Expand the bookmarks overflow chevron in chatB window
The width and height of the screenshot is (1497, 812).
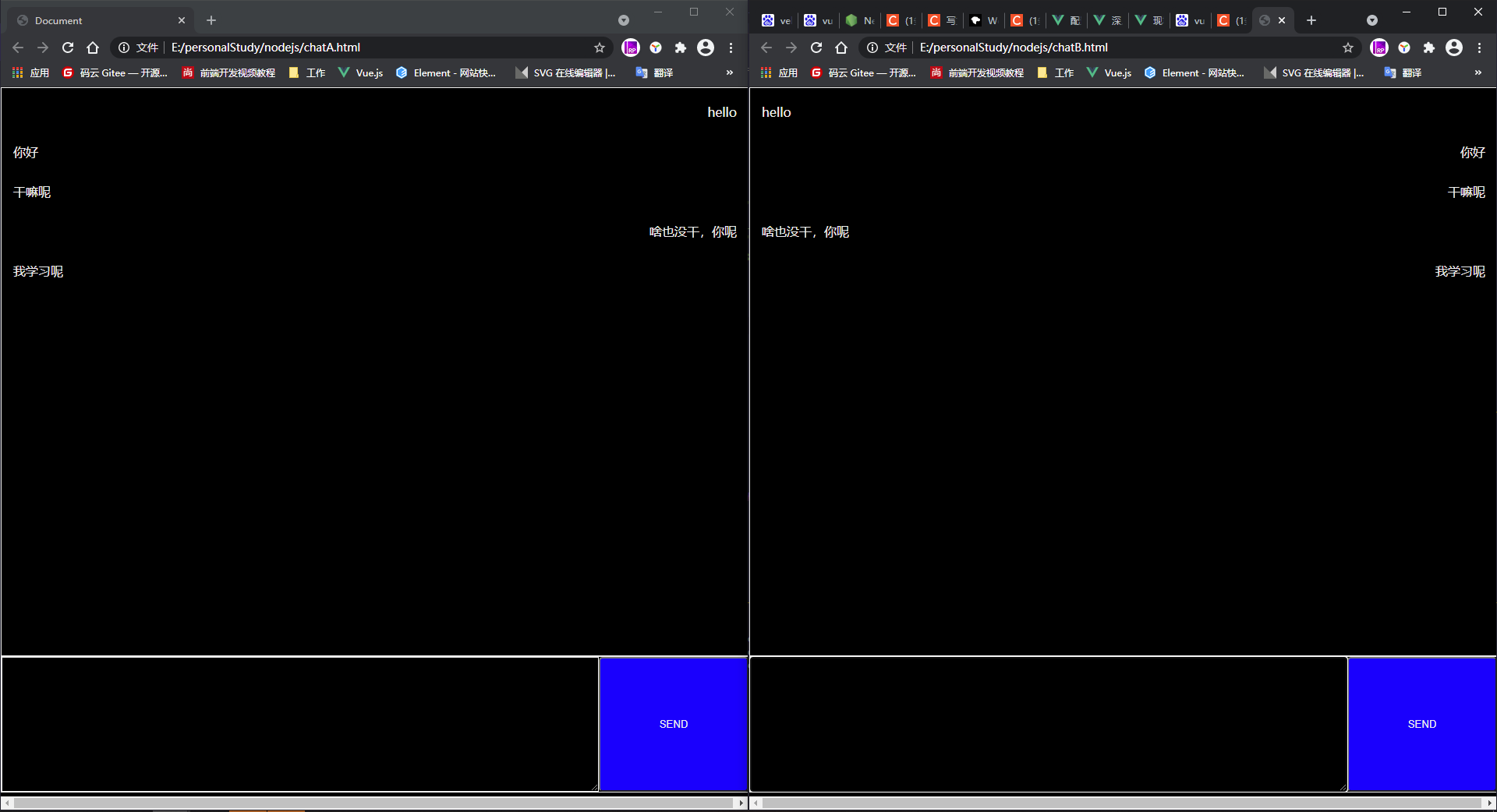click(1478, 72)
